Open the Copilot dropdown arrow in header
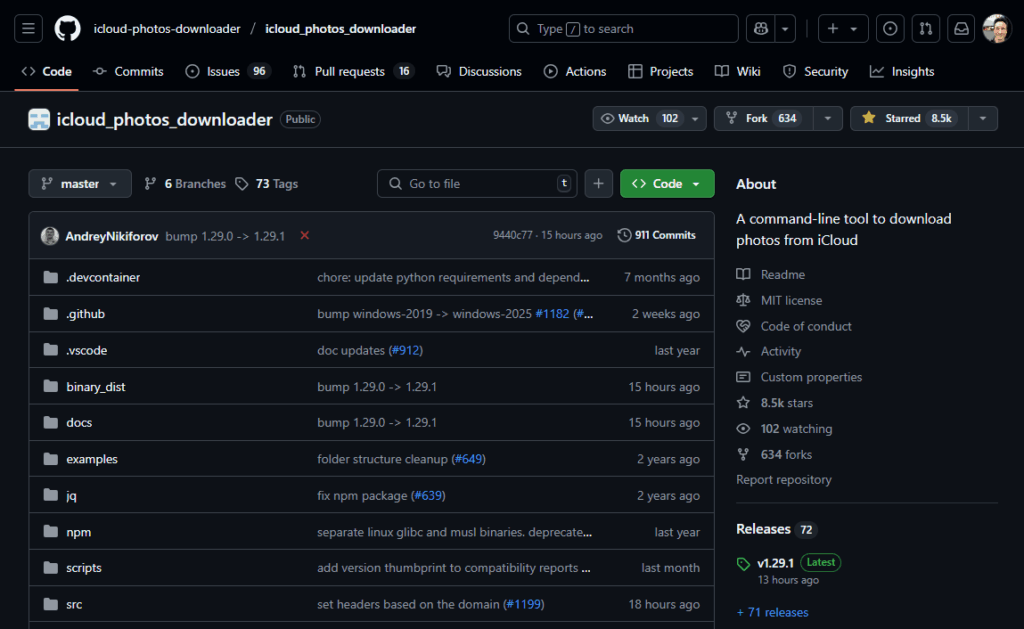 pyautogui.click(x=785, y=29)
